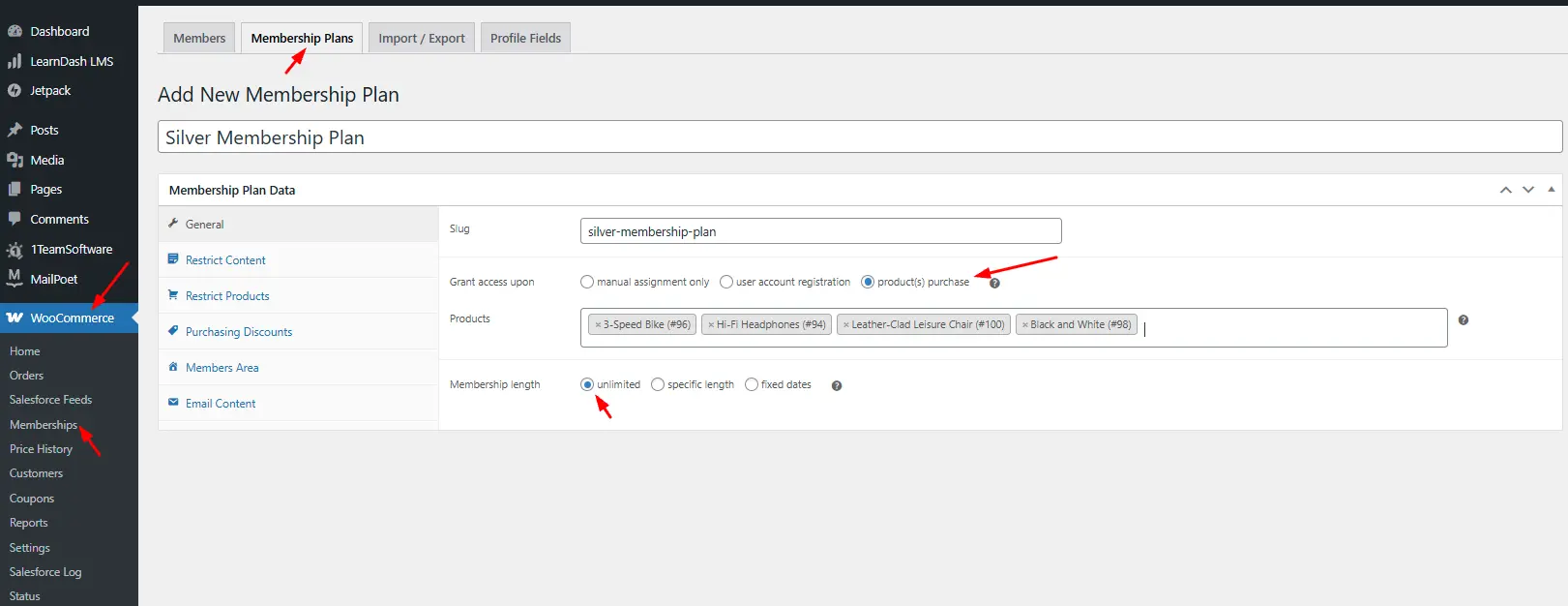Screen dimensions: 1568x606
Task: Open WooCommerce Reports page
Action: 29,523
